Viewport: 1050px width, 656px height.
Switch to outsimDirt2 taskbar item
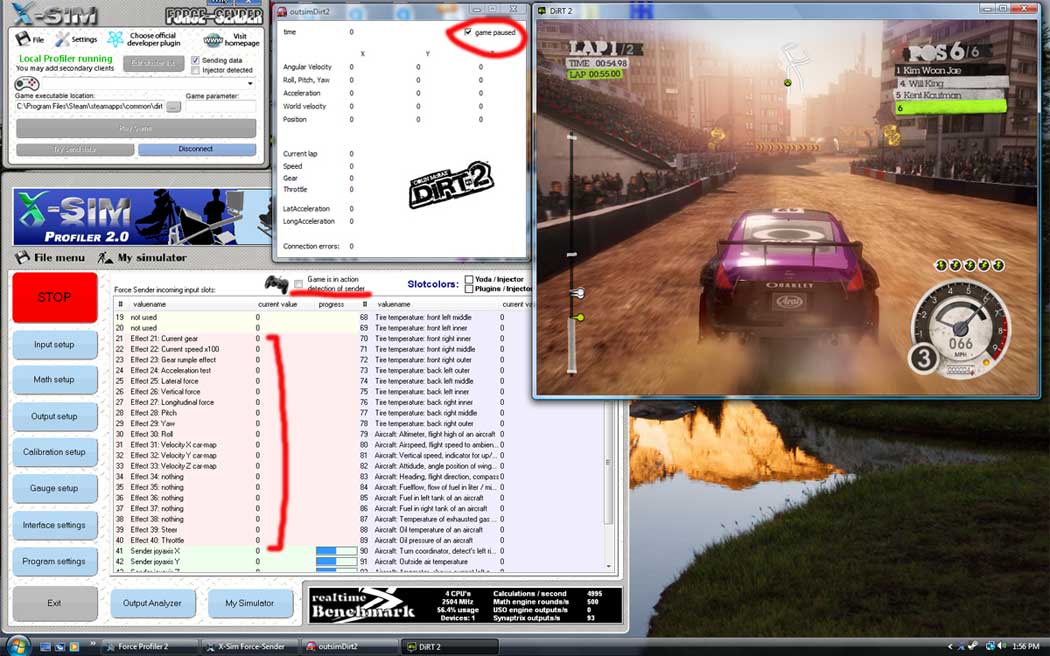[349, 647]
